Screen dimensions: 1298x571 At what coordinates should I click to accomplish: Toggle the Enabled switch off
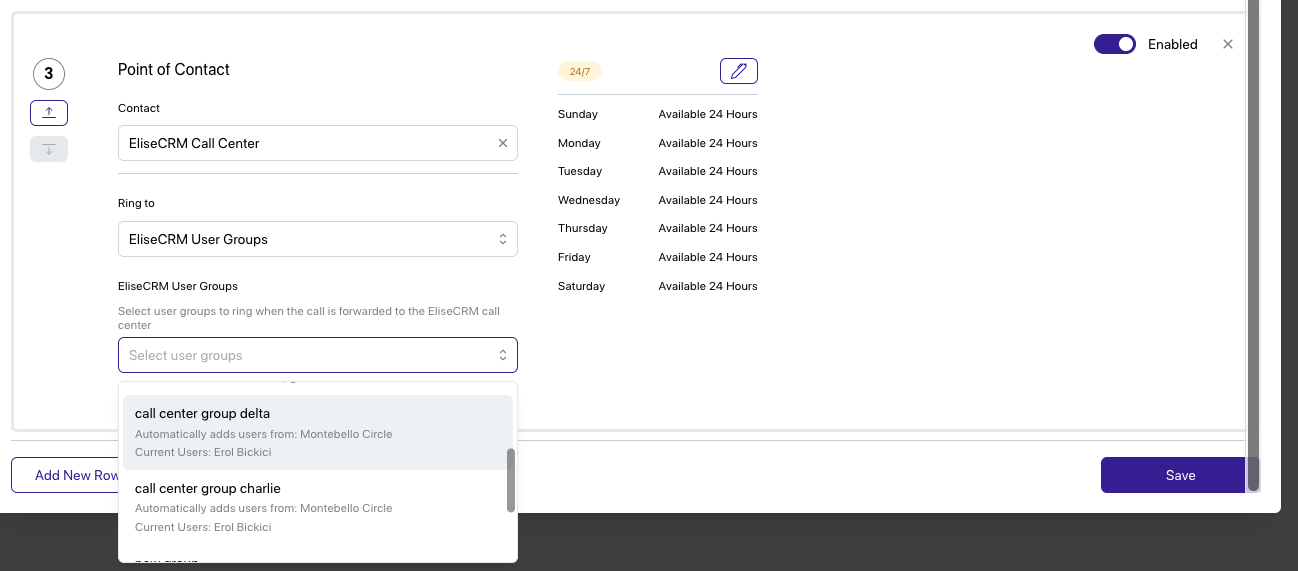tap(1115, 44)
